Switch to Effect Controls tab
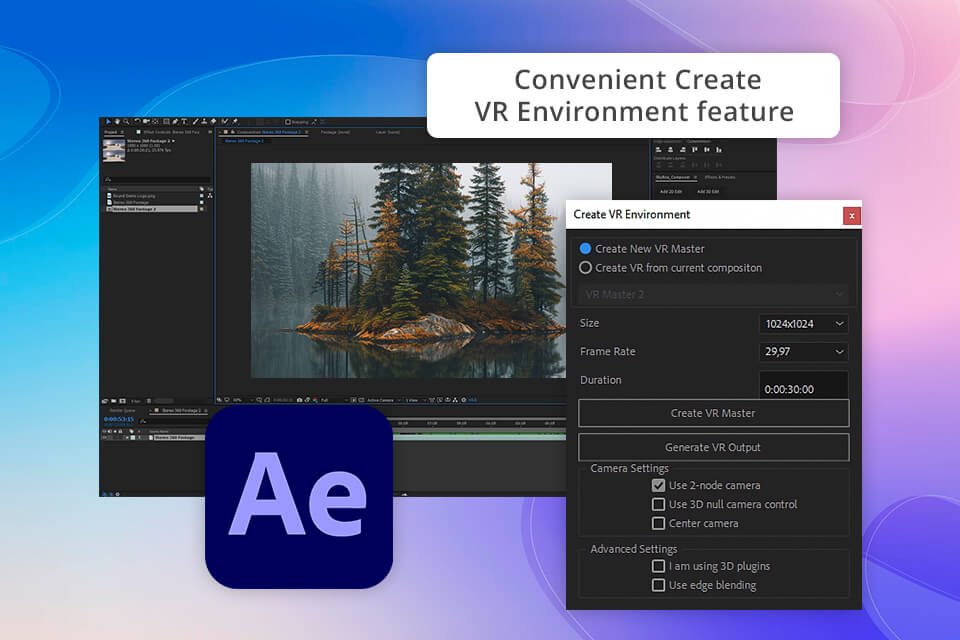 pos(171,132)
